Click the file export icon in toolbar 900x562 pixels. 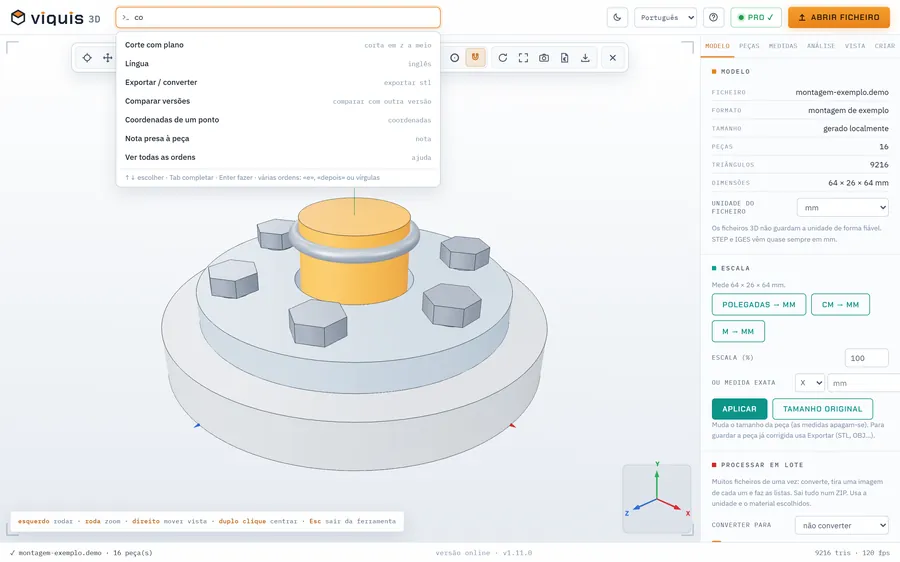coord(565,57)
